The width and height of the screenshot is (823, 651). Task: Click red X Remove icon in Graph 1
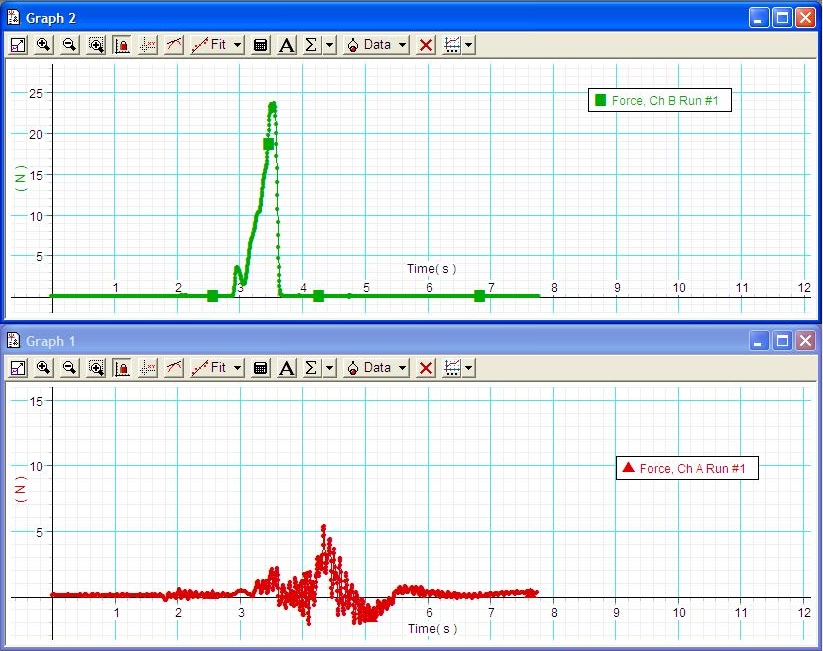pos(426,368)
